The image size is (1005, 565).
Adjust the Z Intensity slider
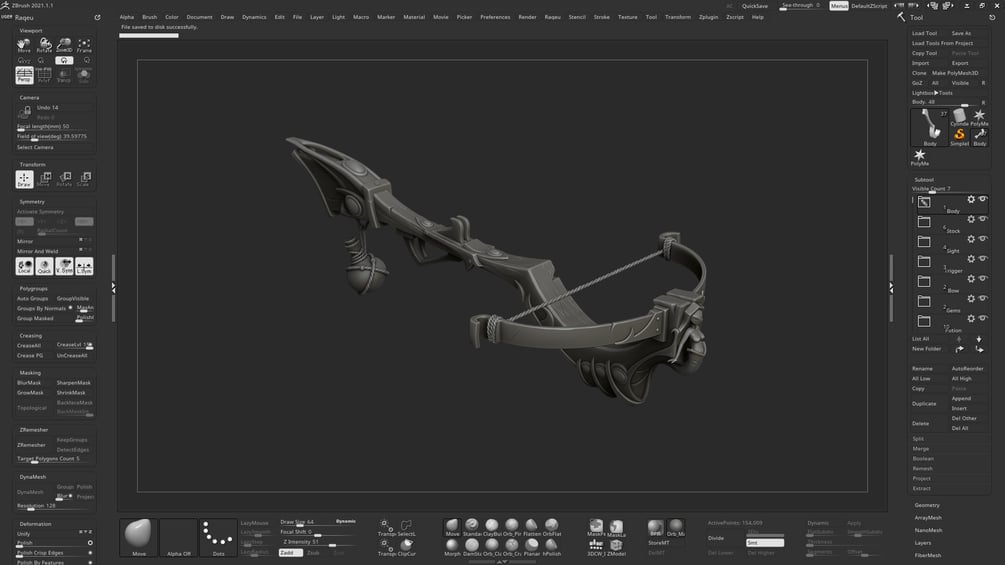(x=317, y=543)
